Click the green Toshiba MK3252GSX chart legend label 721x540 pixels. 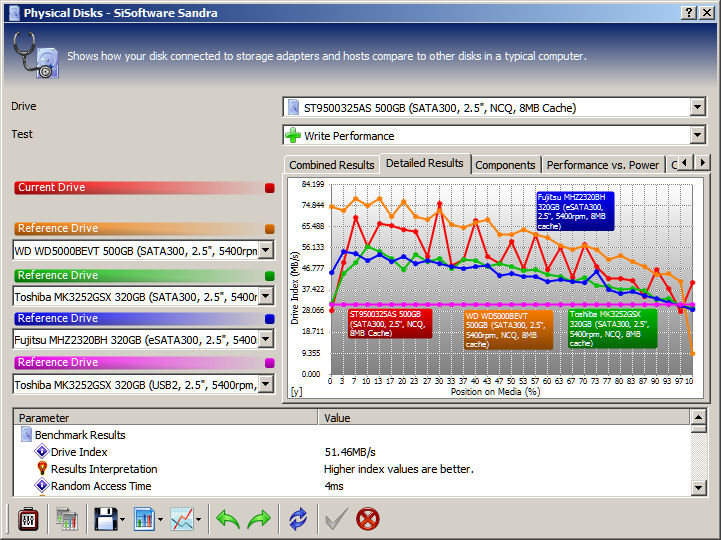612,328
